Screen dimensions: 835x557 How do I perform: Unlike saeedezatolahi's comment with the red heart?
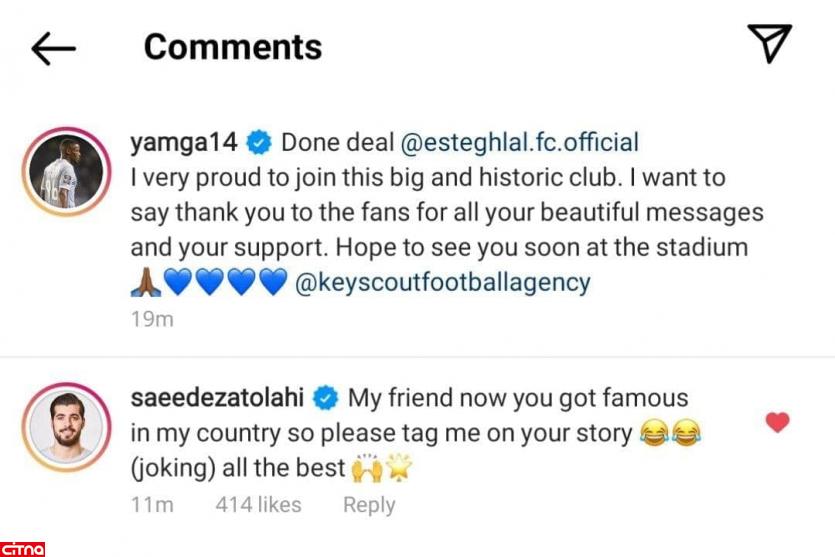point(777,422)
